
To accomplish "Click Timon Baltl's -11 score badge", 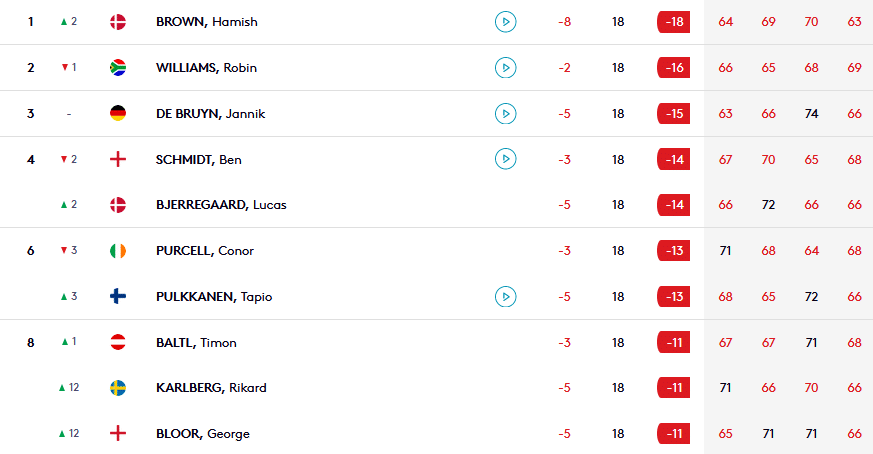I will point(674,342).
